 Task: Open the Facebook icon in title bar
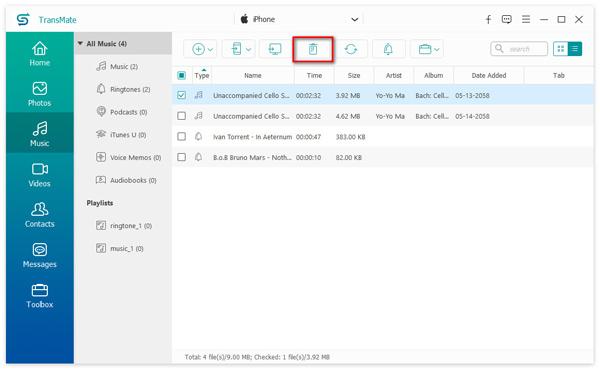click(488, 20)
